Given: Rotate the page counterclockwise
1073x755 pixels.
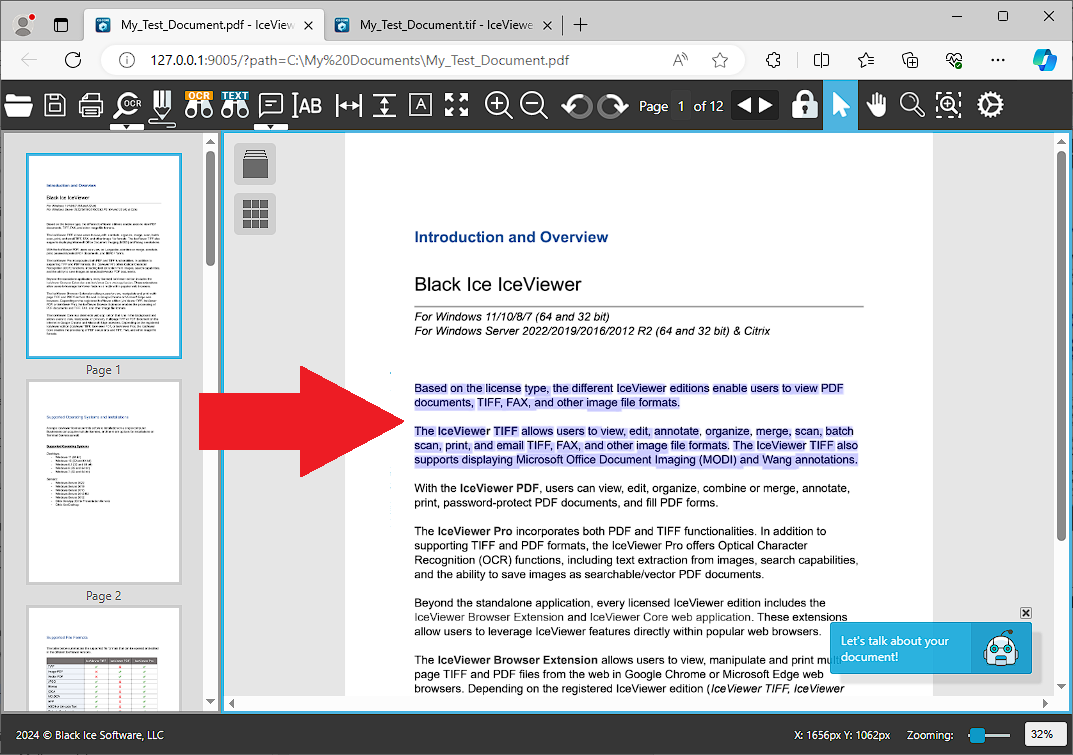Looking at the screenshot, I should coord(577,106).
